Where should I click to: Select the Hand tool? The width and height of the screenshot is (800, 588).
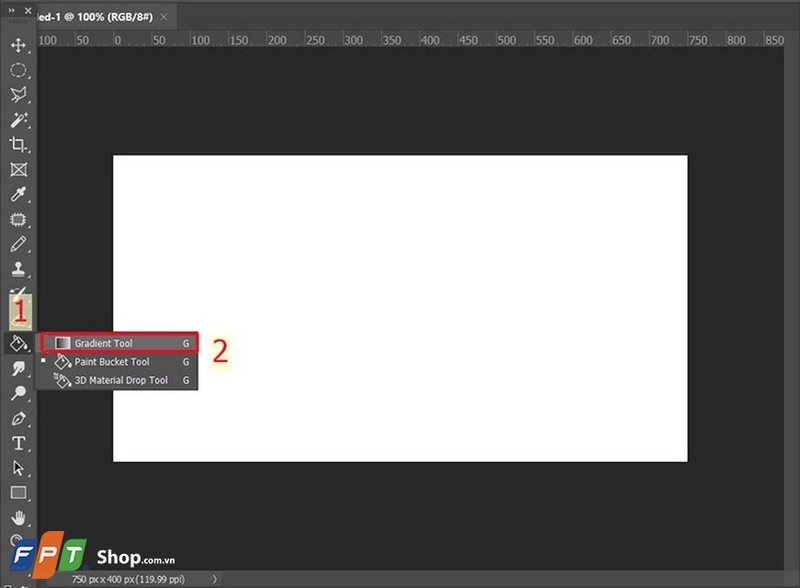pos(18,518)
